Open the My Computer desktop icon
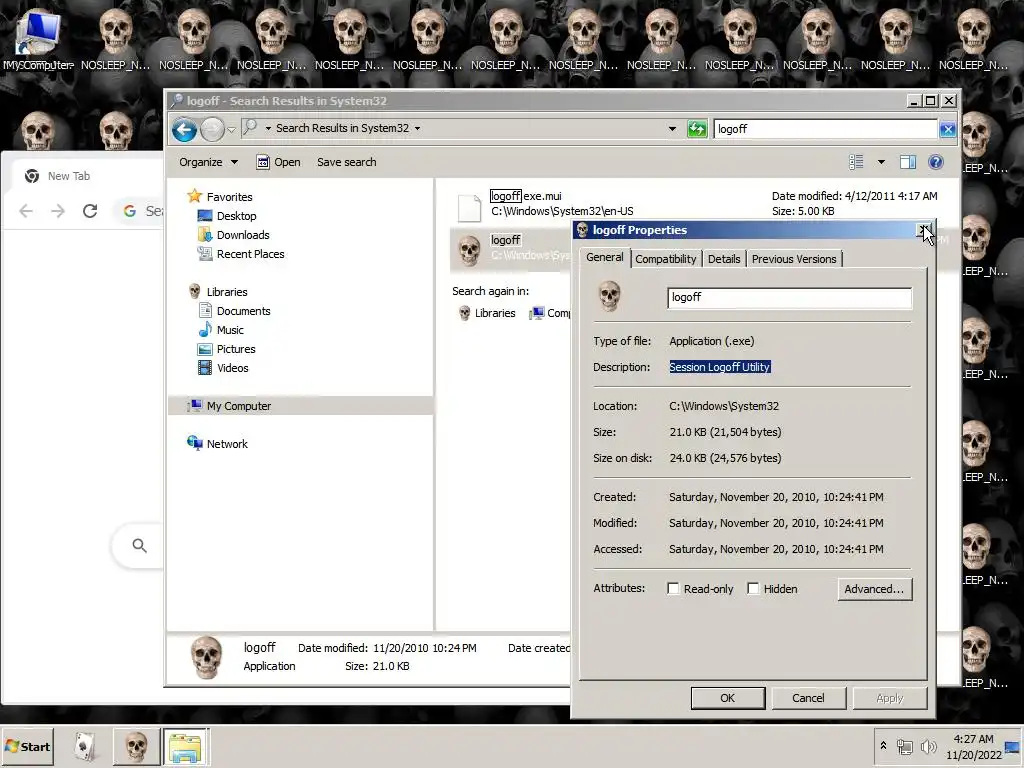The height and width of the screenshot is (768, 1024). tap(38, 31)
